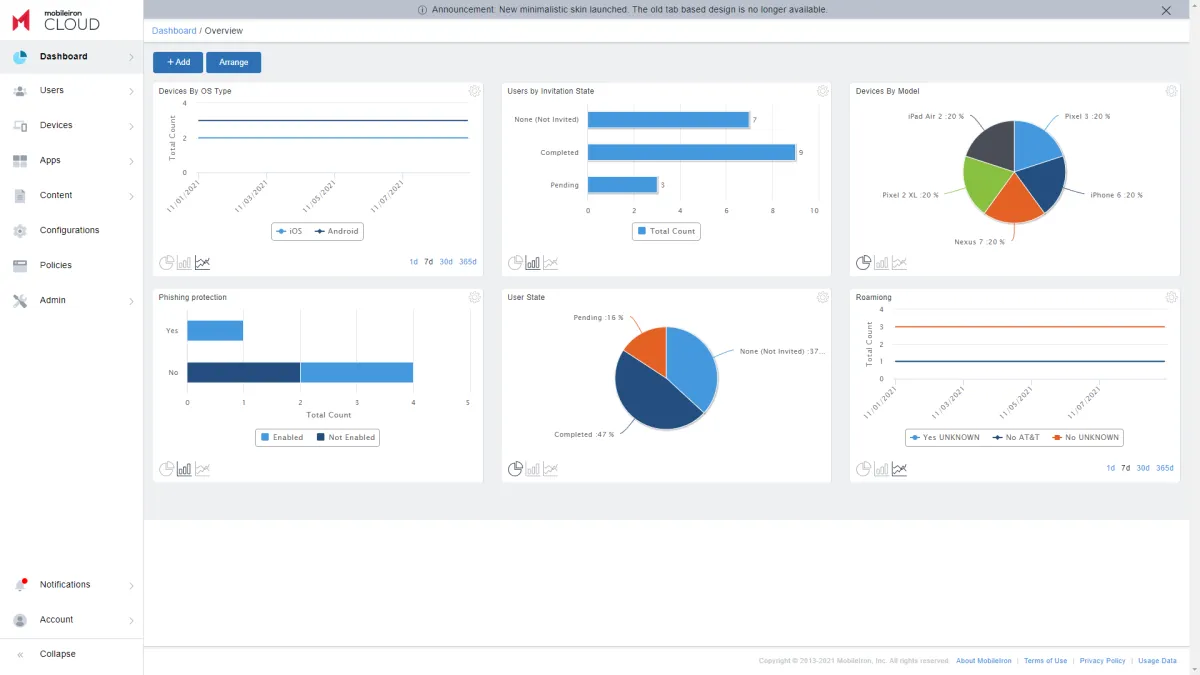1200x675 pixels.
Task: Open Notifications bell in sidebar
Action: [20, 584]
